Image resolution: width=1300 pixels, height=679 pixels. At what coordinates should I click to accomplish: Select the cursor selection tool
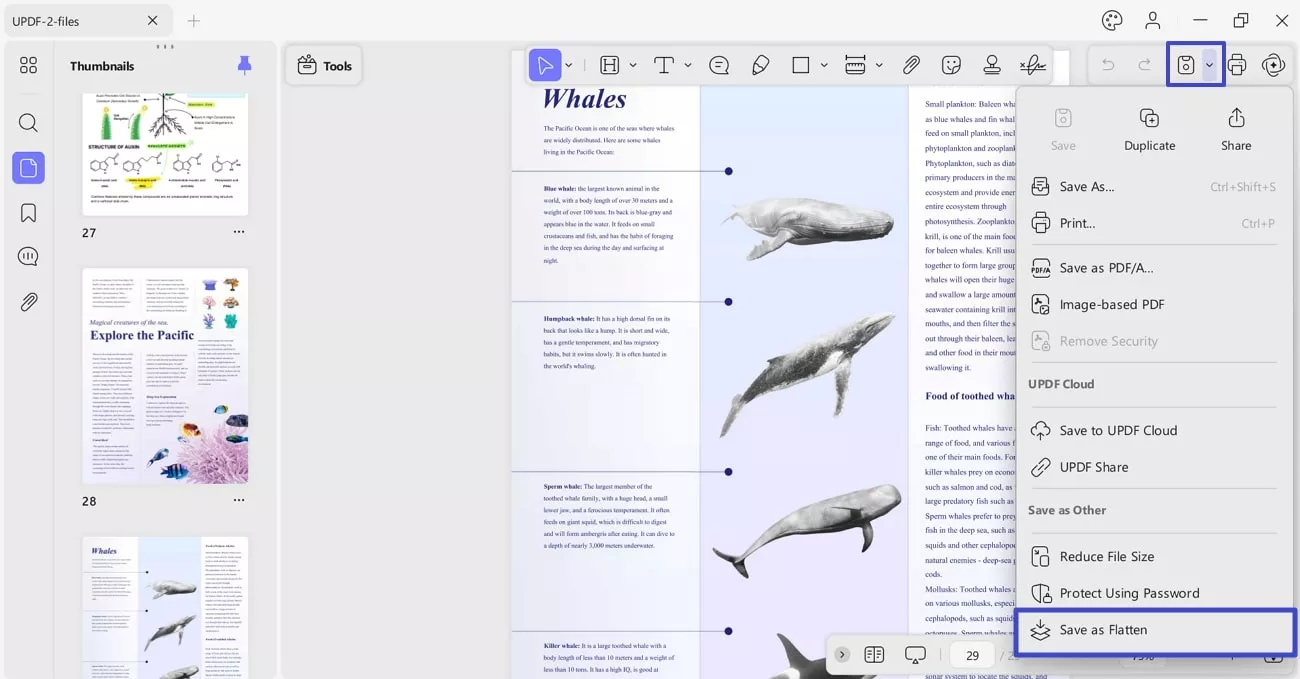(x=544, y=65)
